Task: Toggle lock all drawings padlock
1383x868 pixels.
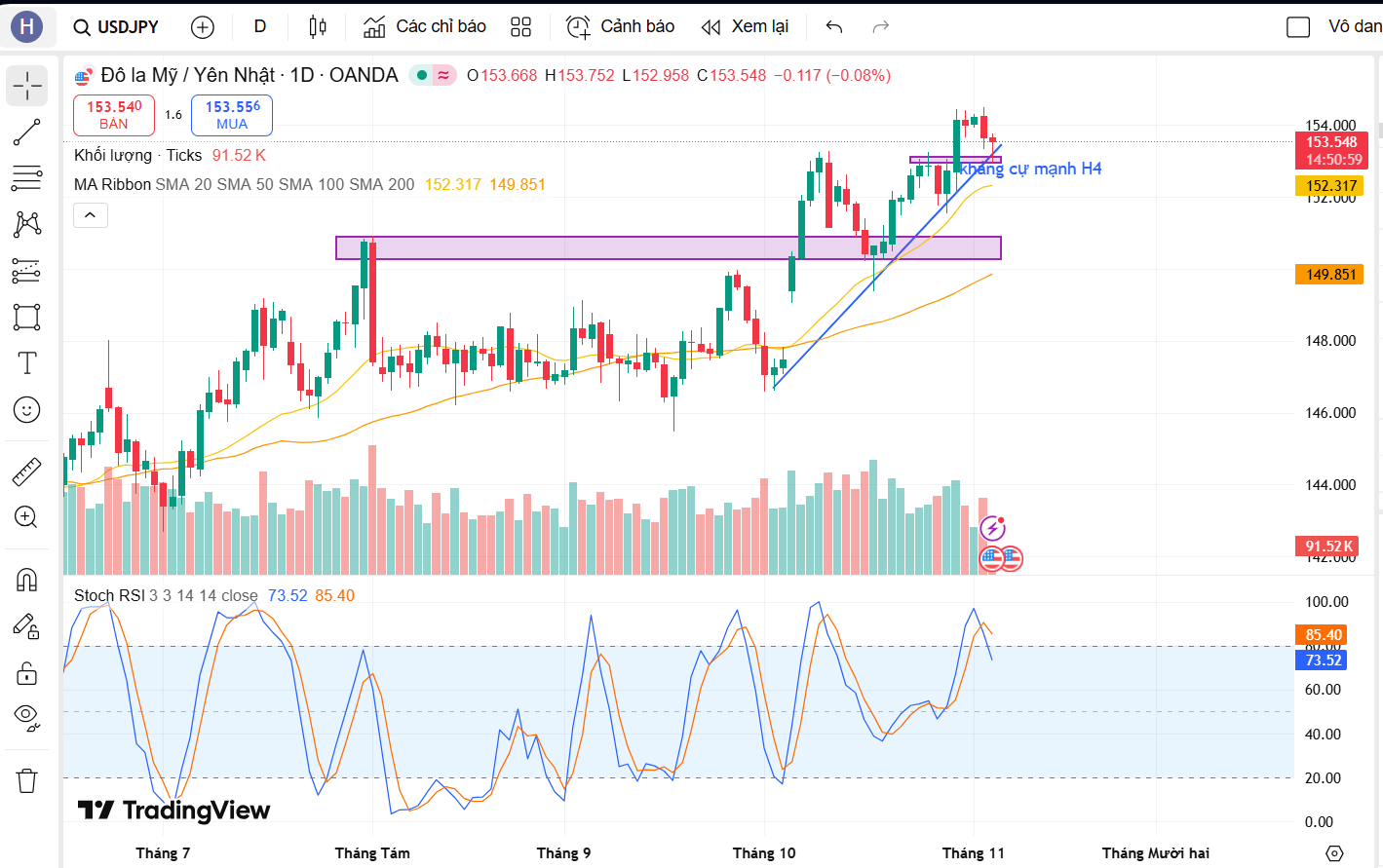Action: 27,673
